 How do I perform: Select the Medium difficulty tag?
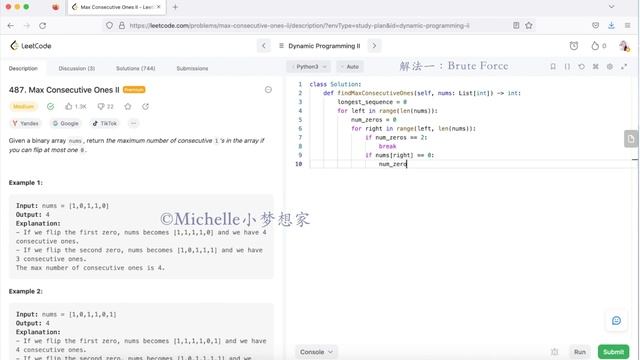pyautogui.click(x=23, y=107)
